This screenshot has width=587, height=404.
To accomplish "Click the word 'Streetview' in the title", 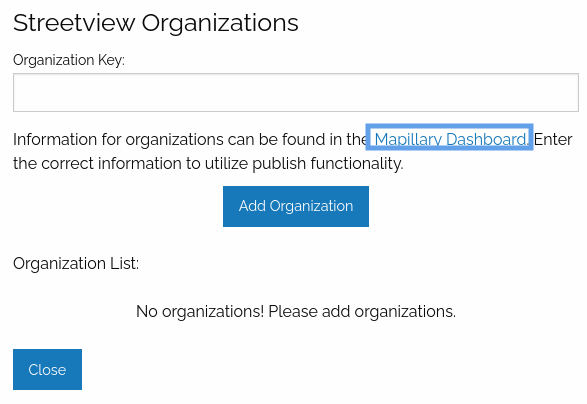I will 74,23.
